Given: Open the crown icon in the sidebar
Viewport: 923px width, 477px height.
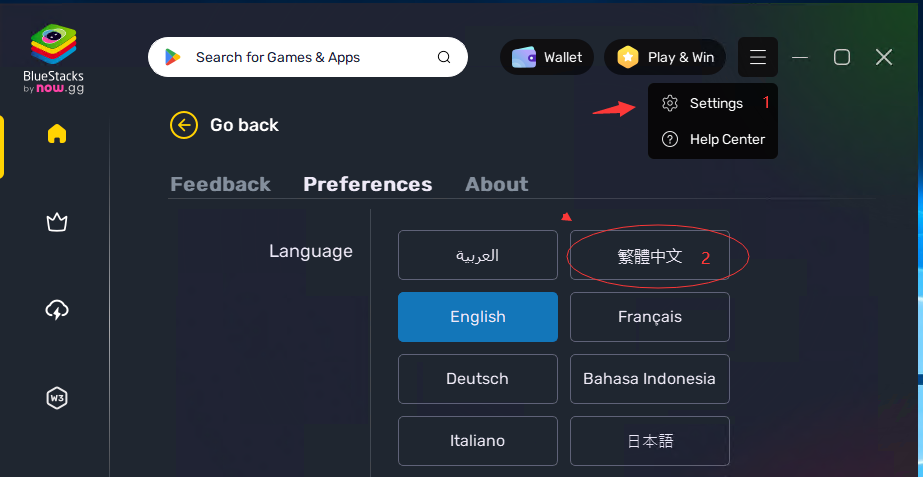Looking at the screenshot, I should pyautogui.click(x=57, y=223).
